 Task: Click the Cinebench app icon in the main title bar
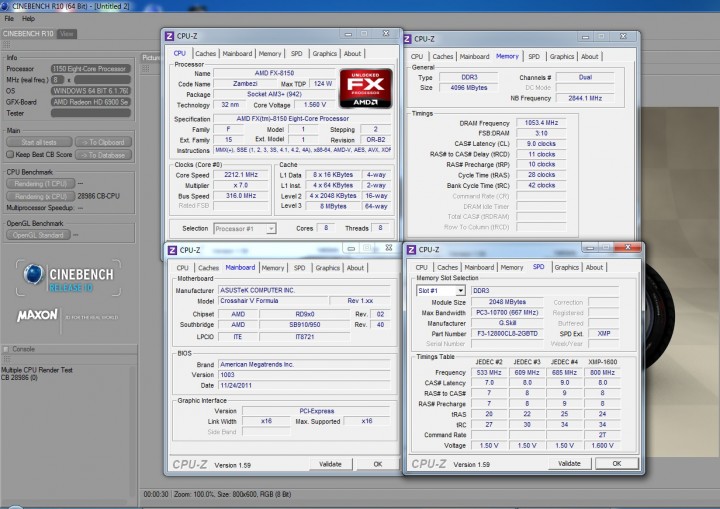5,6
